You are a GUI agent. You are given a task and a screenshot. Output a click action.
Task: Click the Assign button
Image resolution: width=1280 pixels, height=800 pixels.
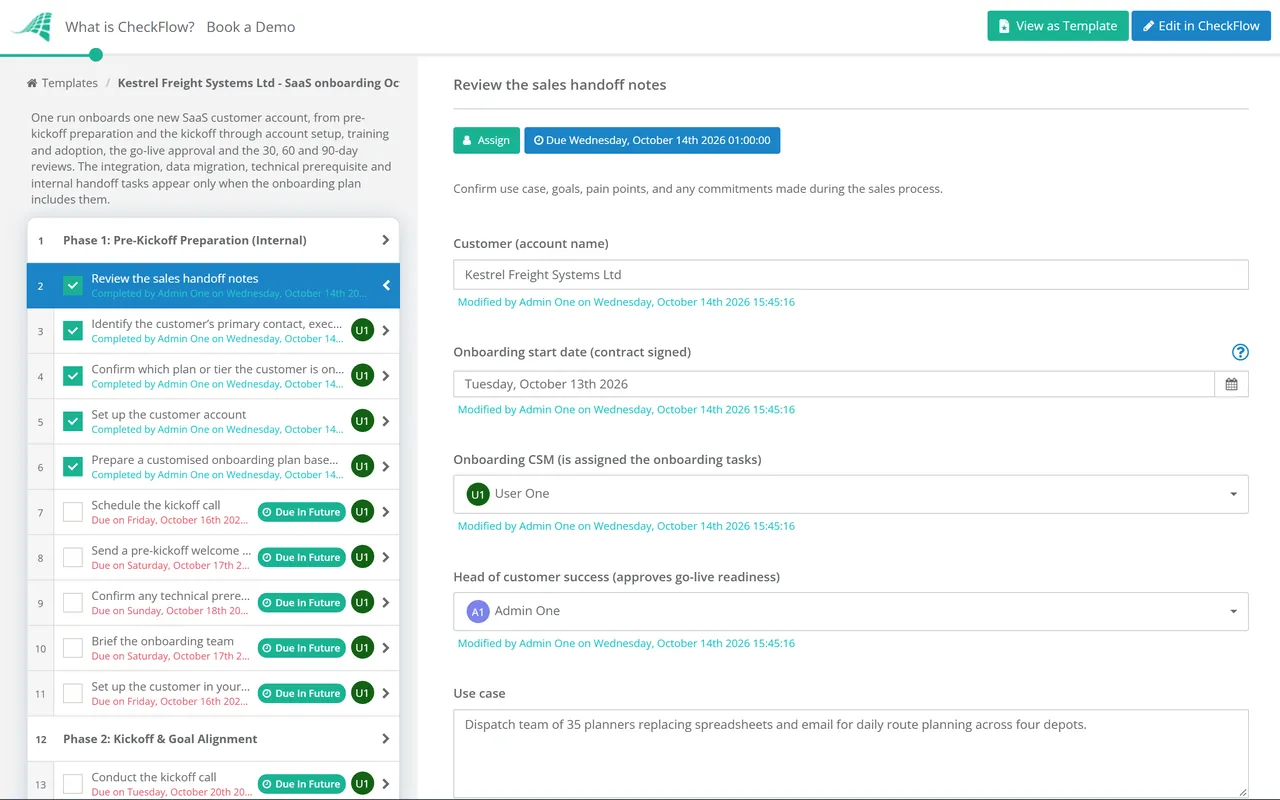pos(486,141)
